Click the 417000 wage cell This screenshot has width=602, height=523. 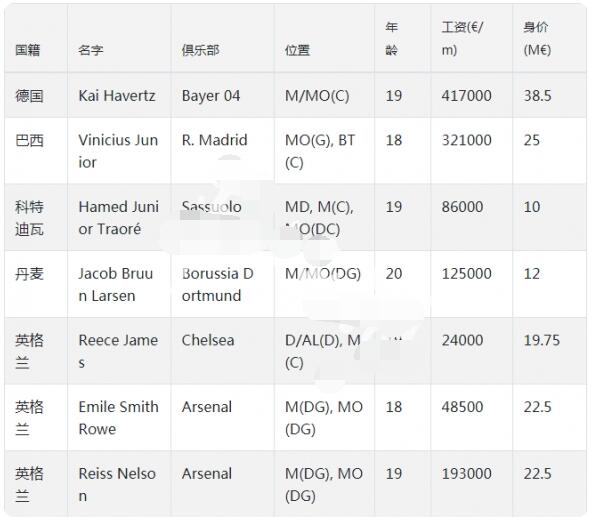[467, 96]
